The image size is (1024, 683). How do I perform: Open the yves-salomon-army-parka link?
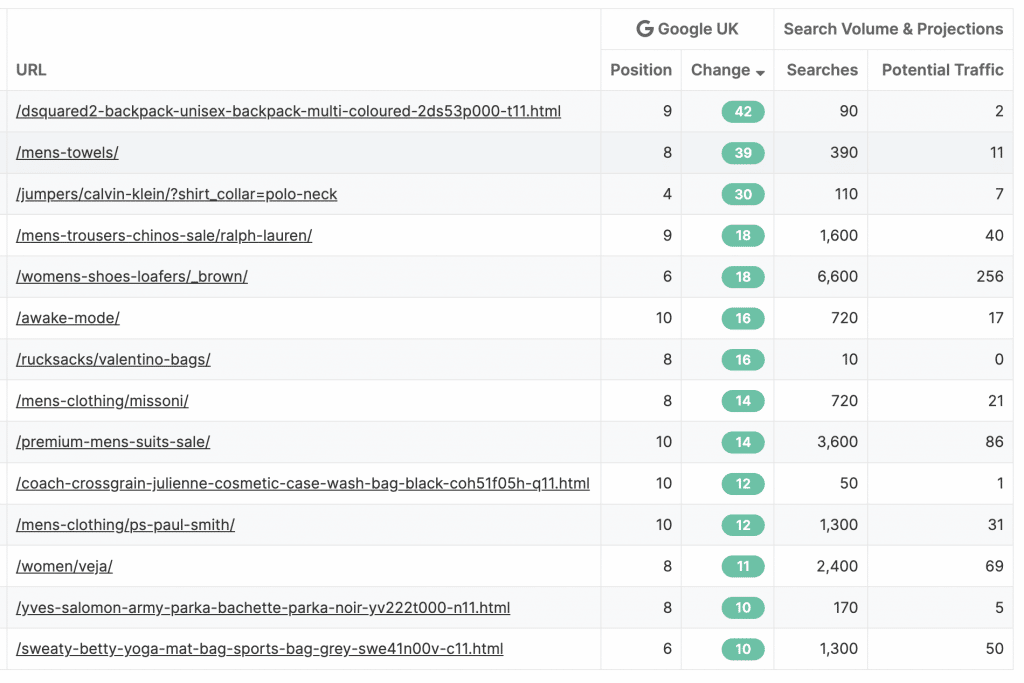click(263, 608)
